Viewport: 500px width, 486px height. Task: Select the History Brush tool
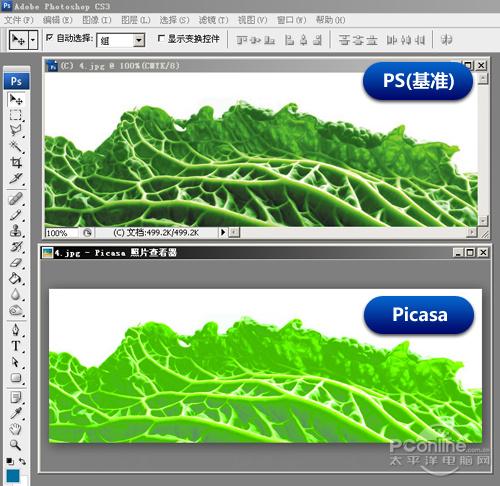[x=15, y=247]
